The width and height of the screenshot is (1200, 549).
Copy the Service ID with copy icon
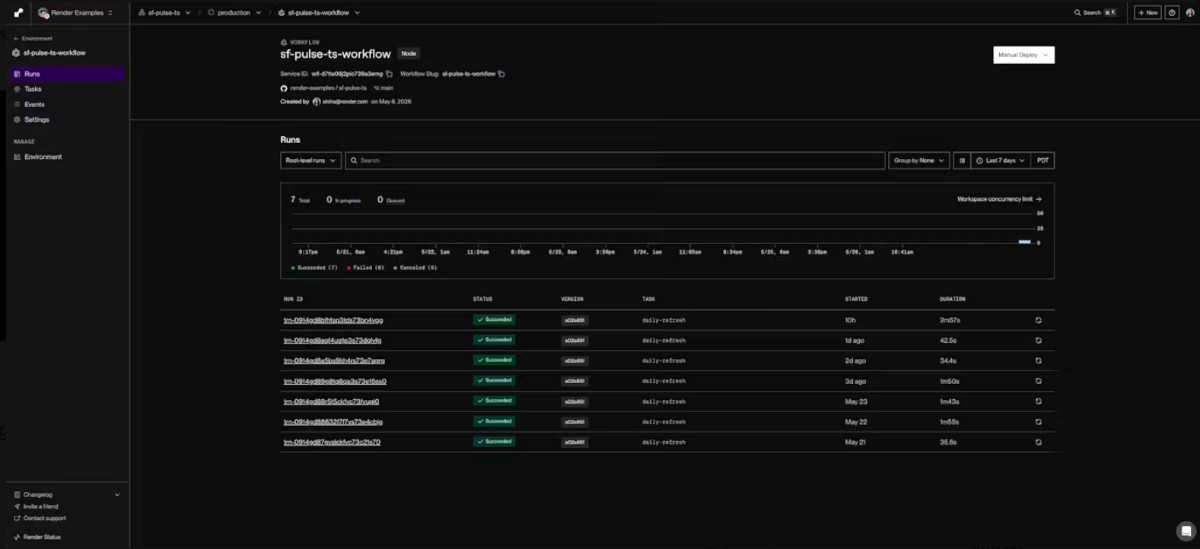point(389,74)
